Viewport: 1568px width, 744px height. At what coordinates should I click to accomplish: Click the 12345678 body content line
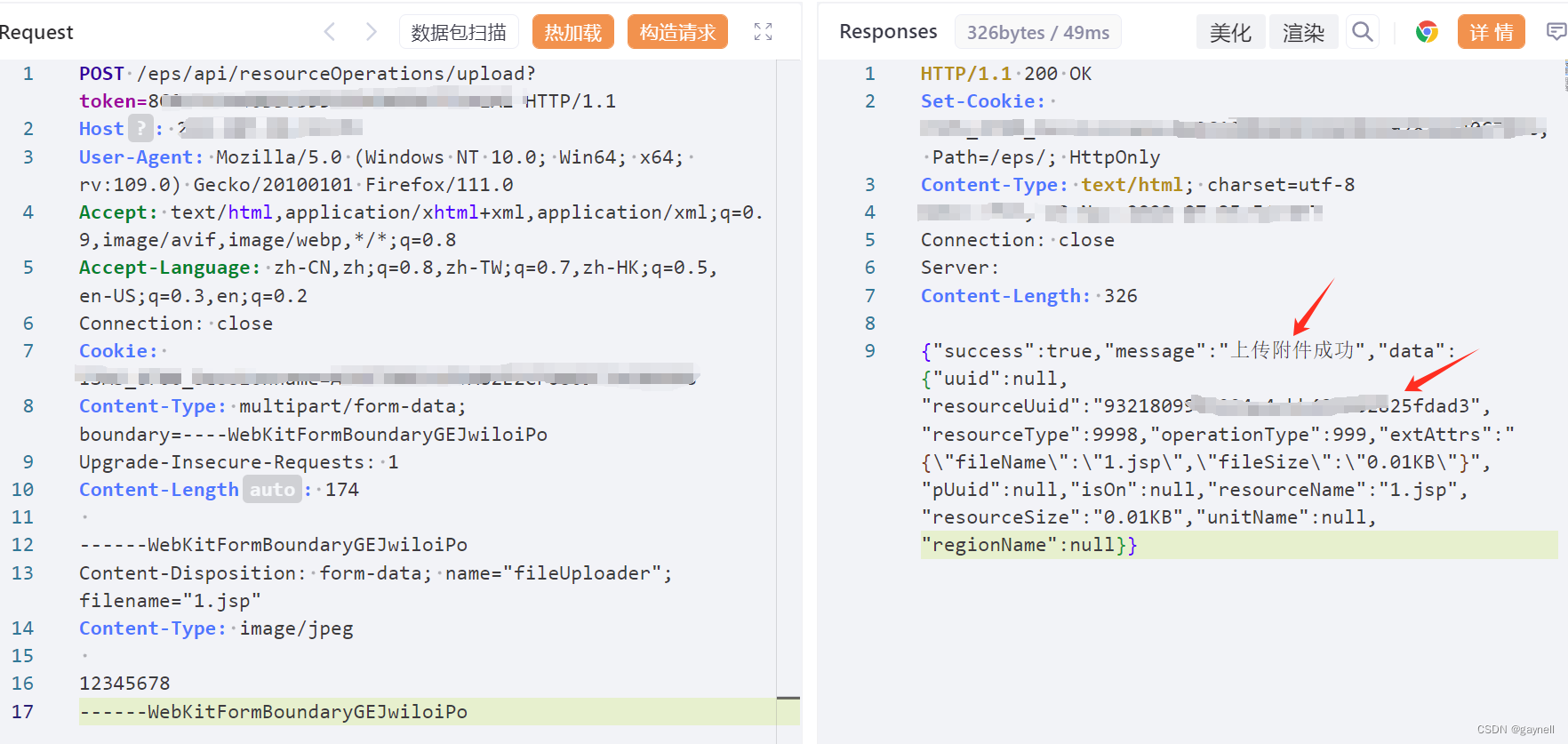pos(124,684)
